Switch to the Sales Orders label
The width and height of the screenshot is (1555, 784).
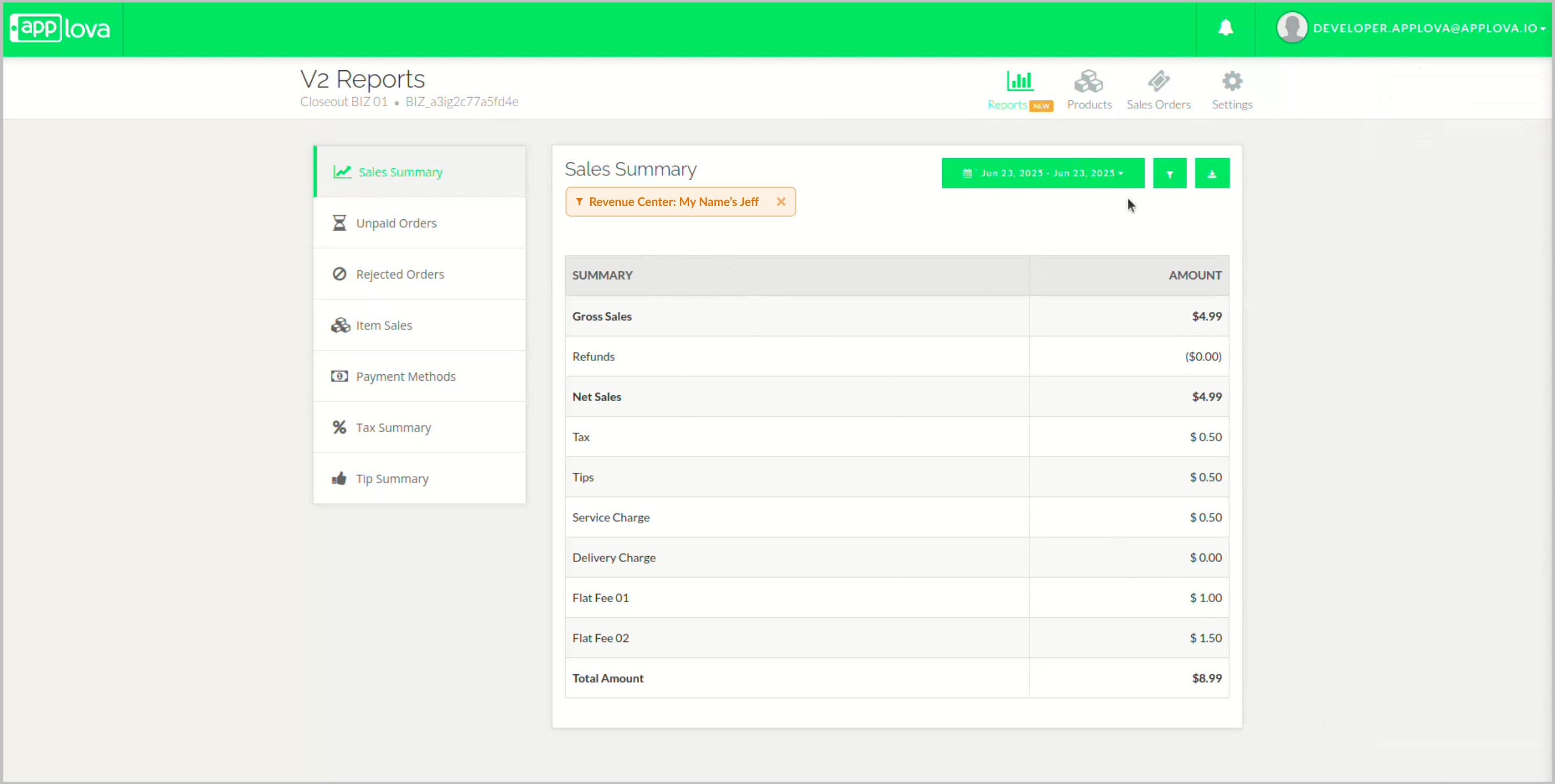point(1158,105)
